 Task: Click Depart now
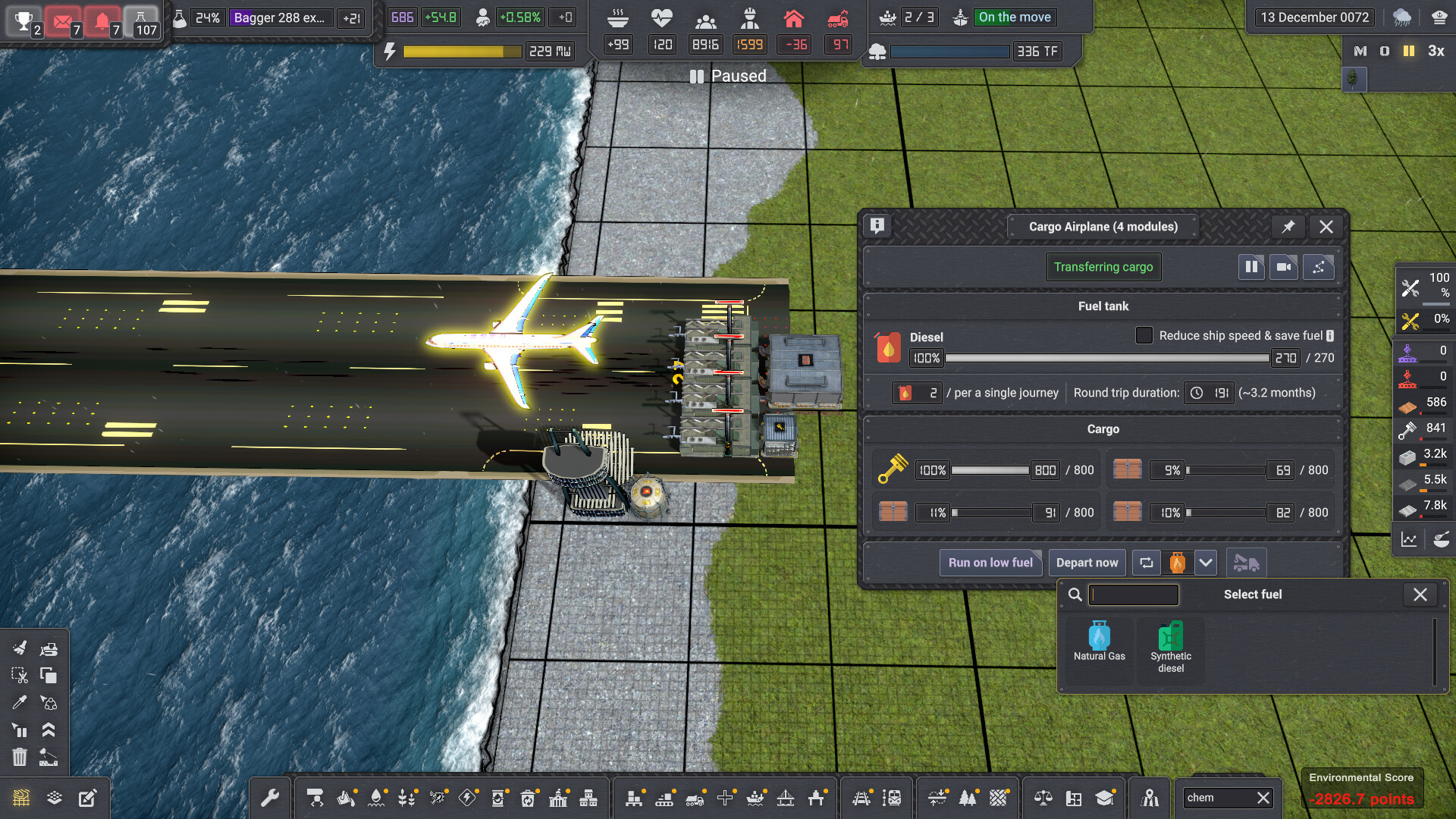(x=1087, y=563)
